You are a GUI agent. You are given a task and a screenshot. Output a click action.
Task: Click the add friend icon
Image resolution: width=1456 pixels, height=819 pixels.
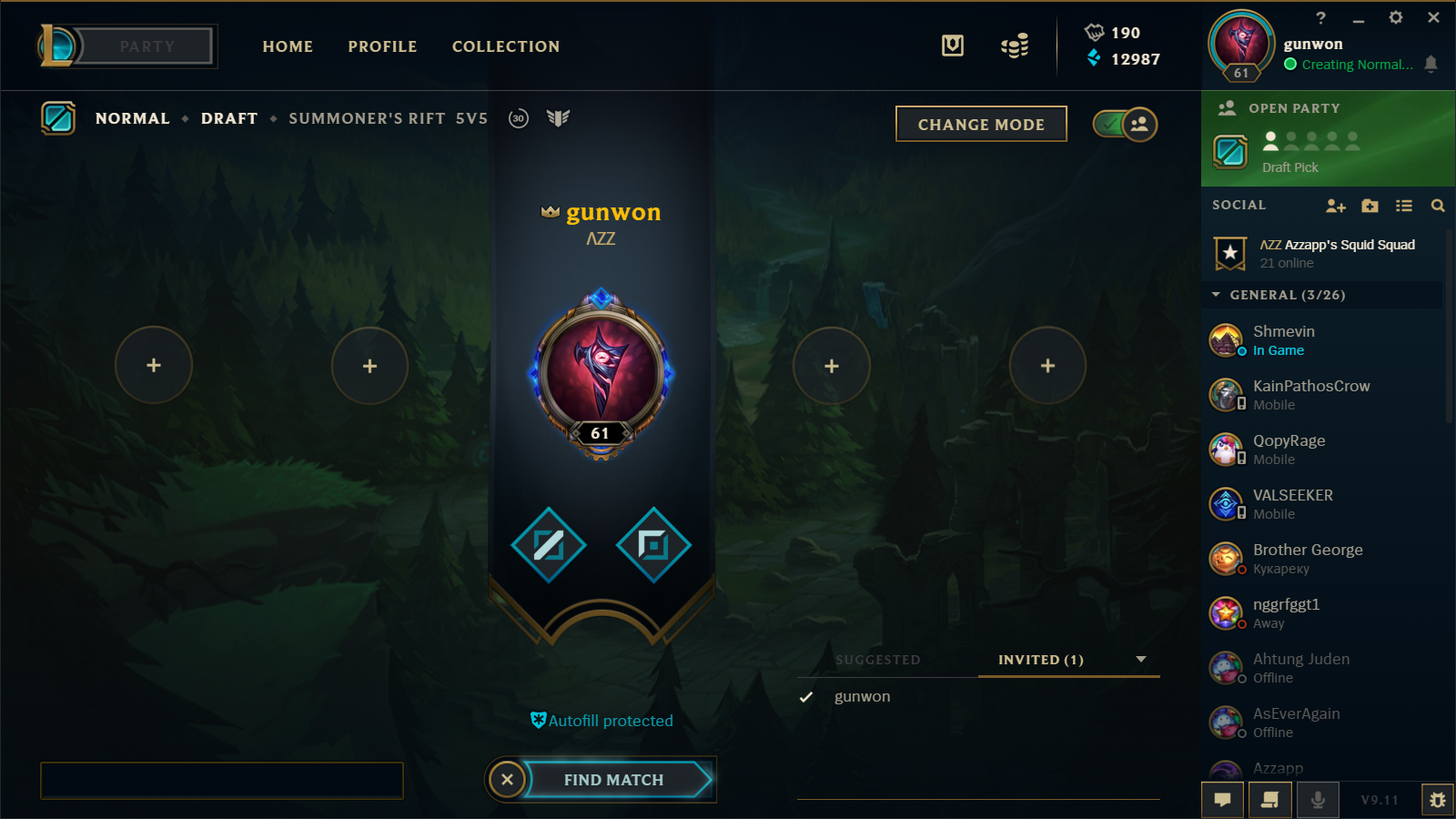click(1336, 206)
